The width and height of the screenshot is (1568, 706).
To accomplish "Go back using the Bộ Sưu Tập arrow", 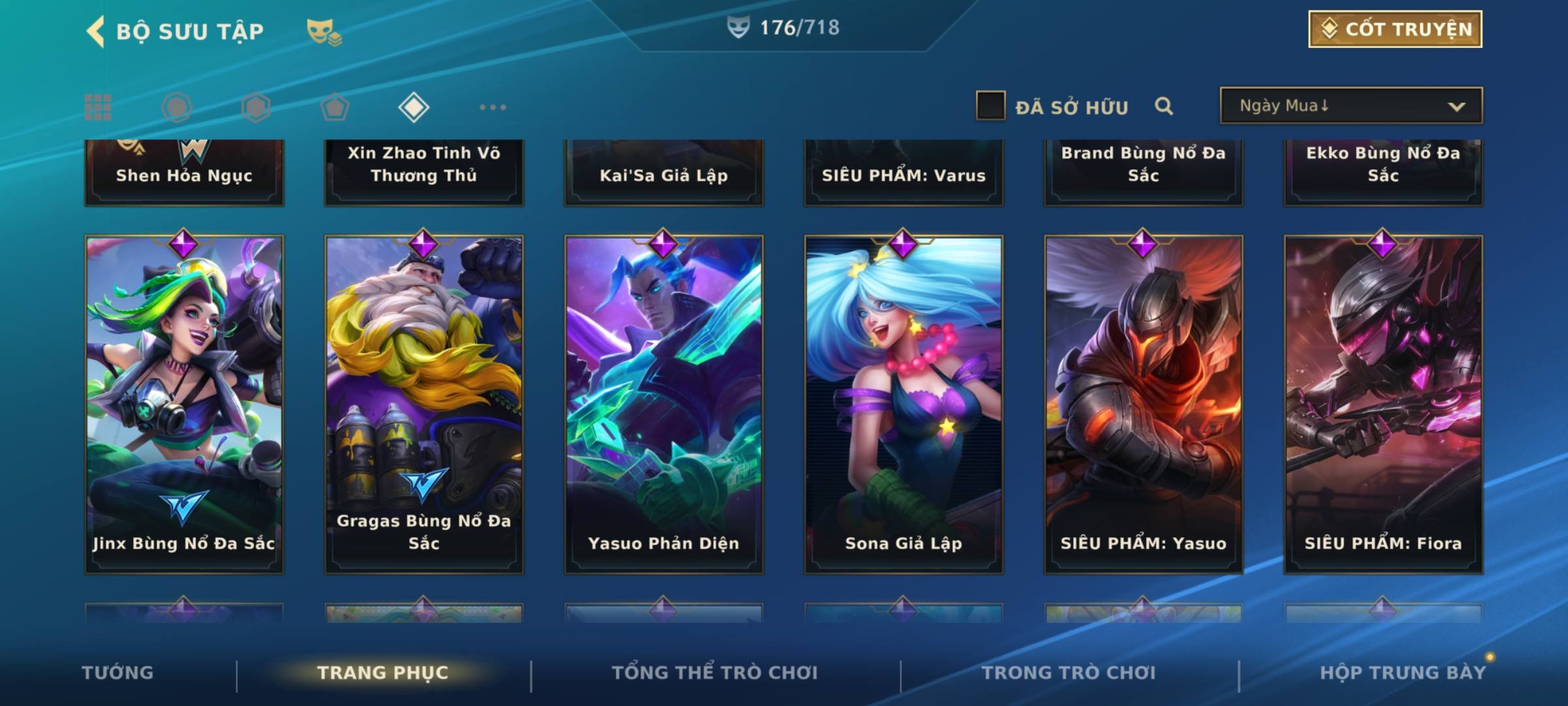I will [95, 31].
